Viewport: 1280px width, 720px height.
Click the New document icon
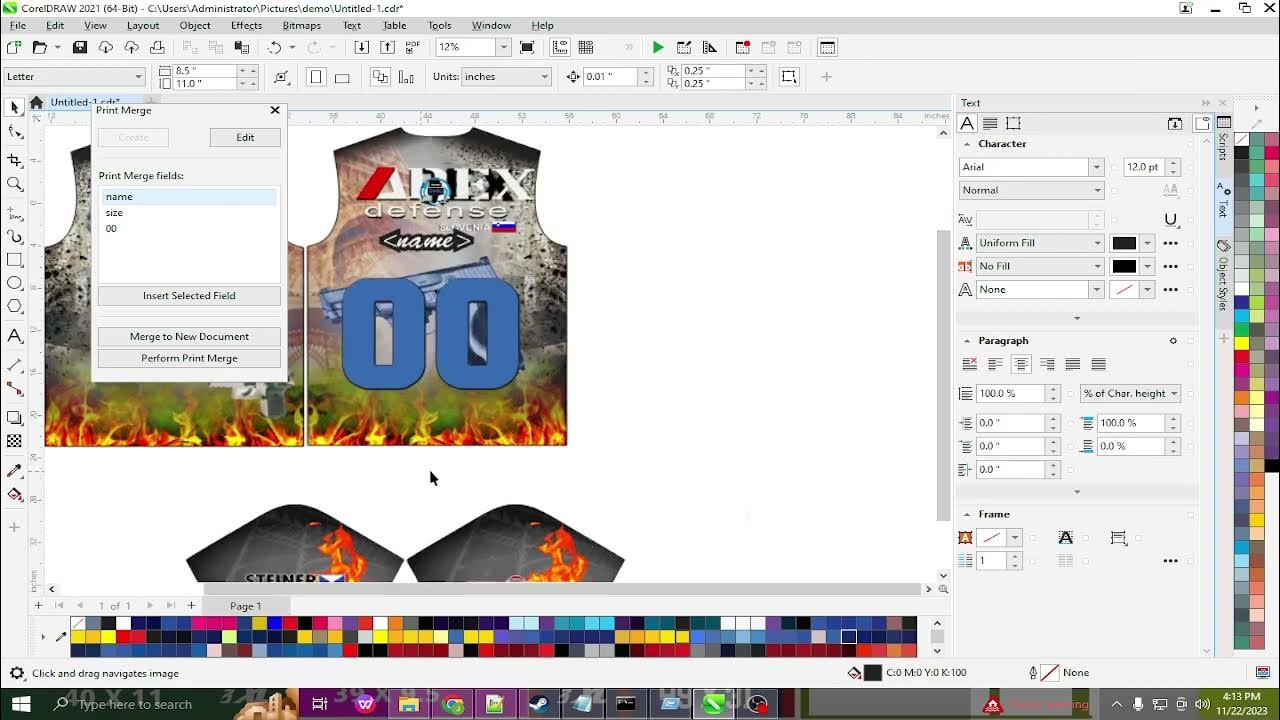coord(14,47)
